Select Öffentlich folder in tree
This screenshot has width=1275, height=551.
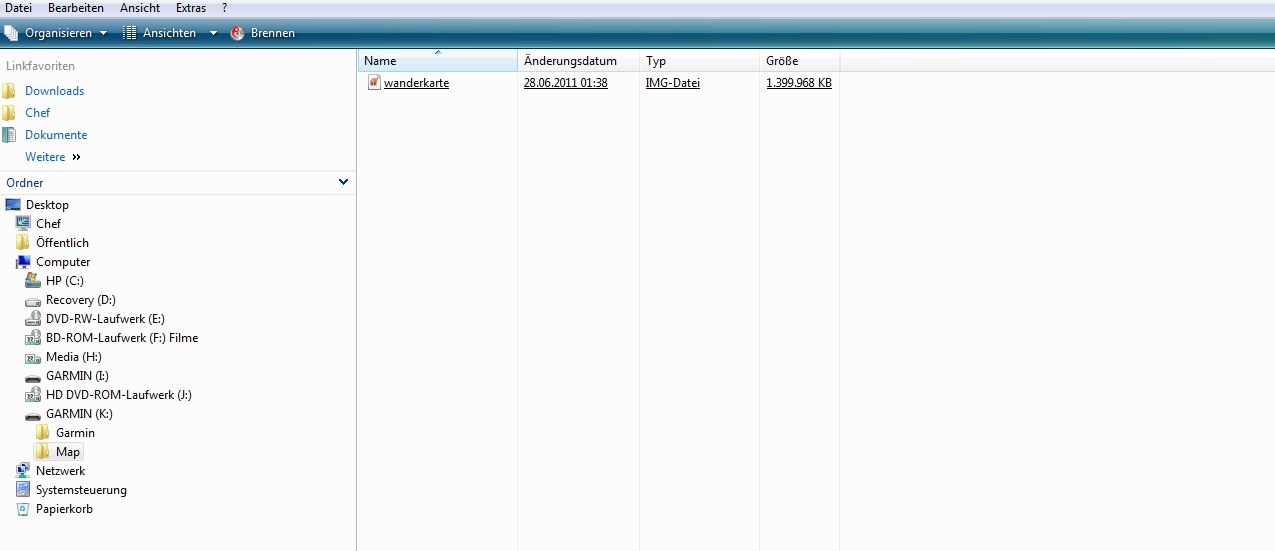click(62, 243)
